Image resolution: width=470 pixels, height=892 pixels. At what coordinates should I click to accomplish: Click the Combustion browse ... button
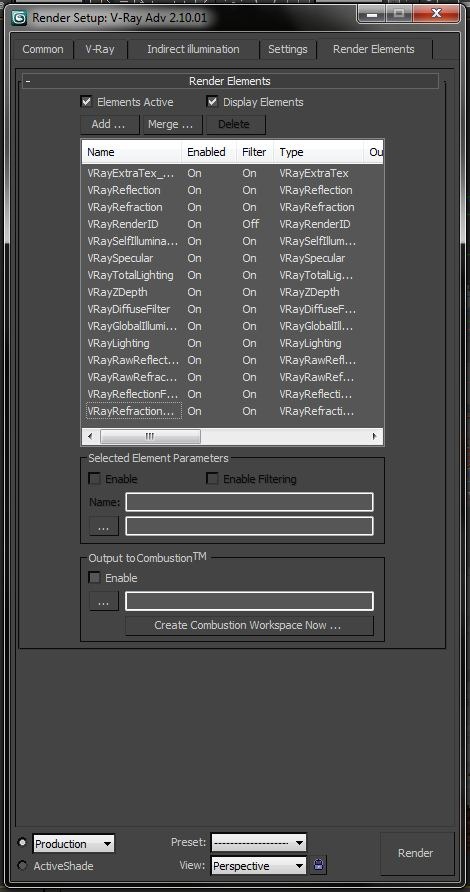click(x=104, y=601)
